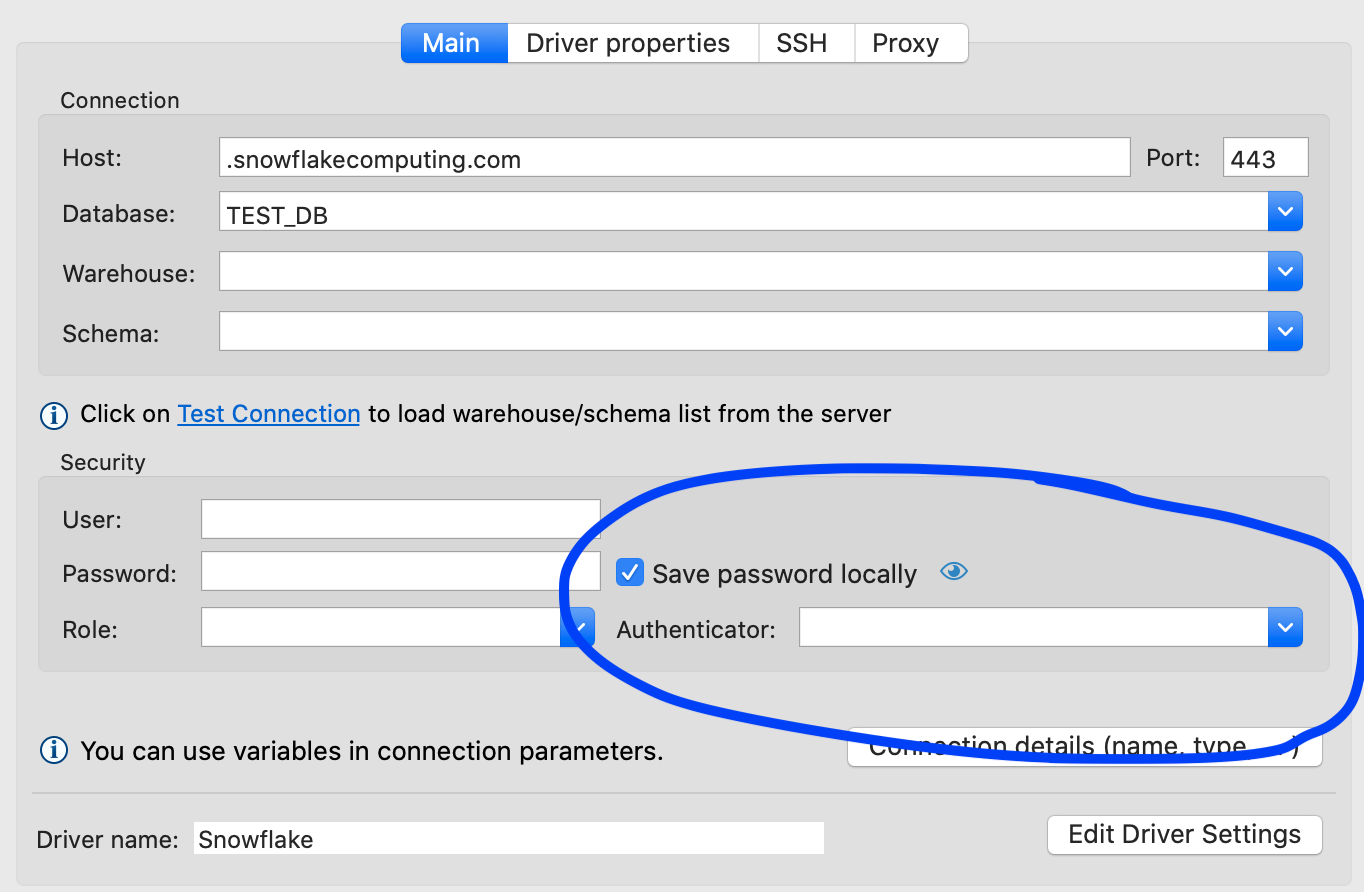Click the Warehouse dropdown arrow icon
The width and height of the screenshot is (1364, 892).
click(1285, 271)
